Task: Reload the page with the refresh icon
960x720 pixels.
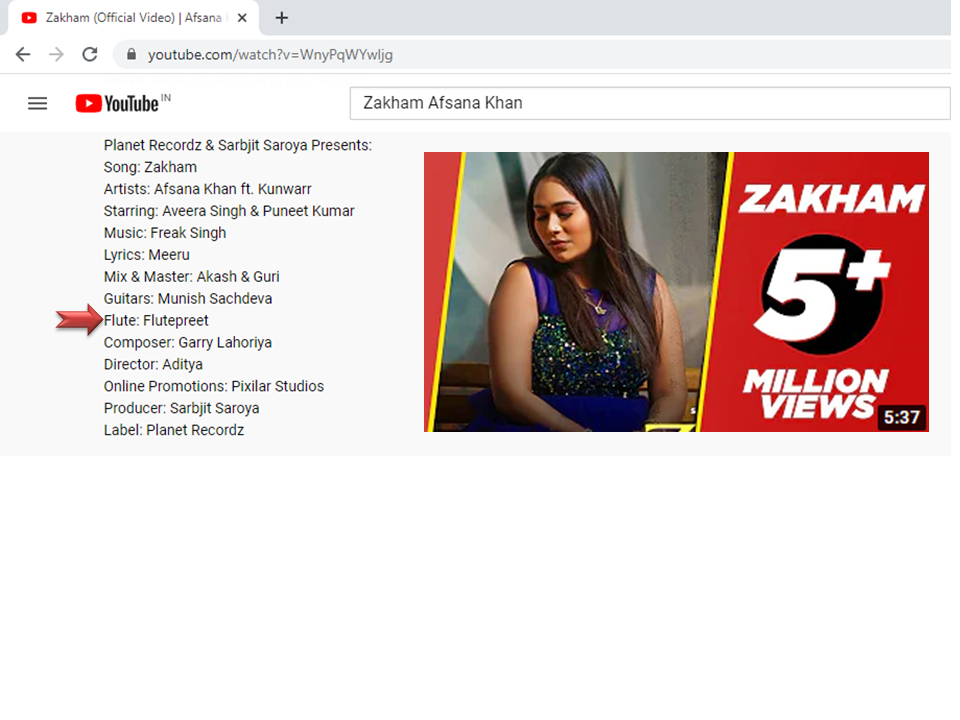Action: click(90, 54)
